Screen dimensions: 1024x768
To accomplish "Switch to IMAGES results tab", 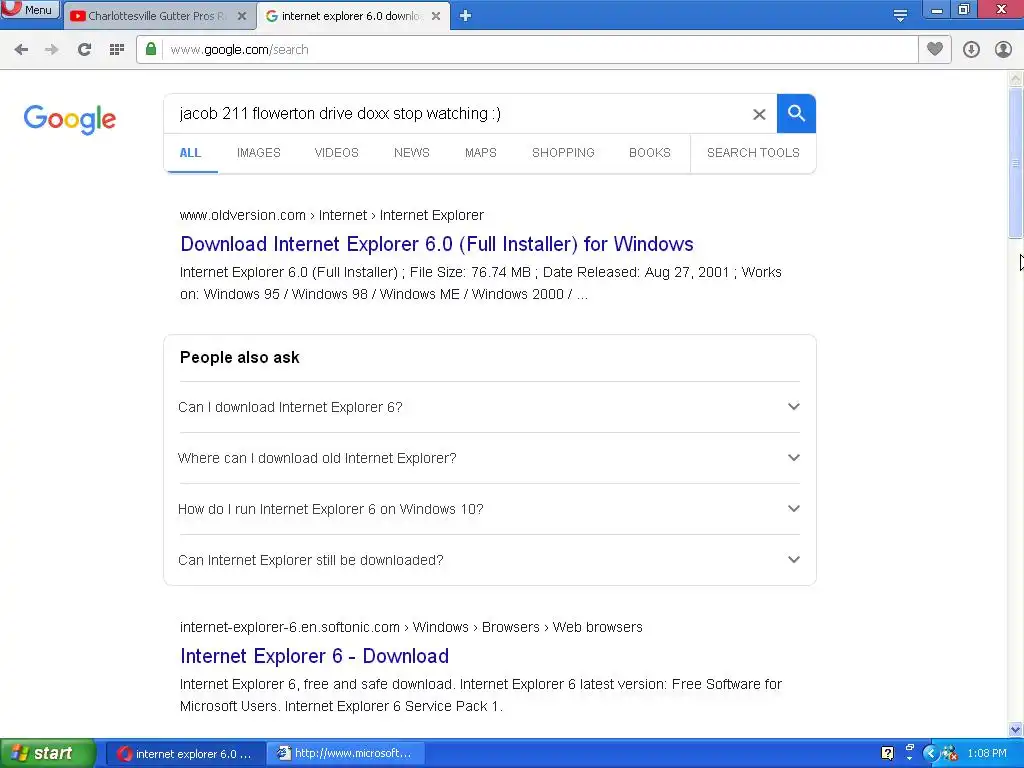I will click(259, 153).
